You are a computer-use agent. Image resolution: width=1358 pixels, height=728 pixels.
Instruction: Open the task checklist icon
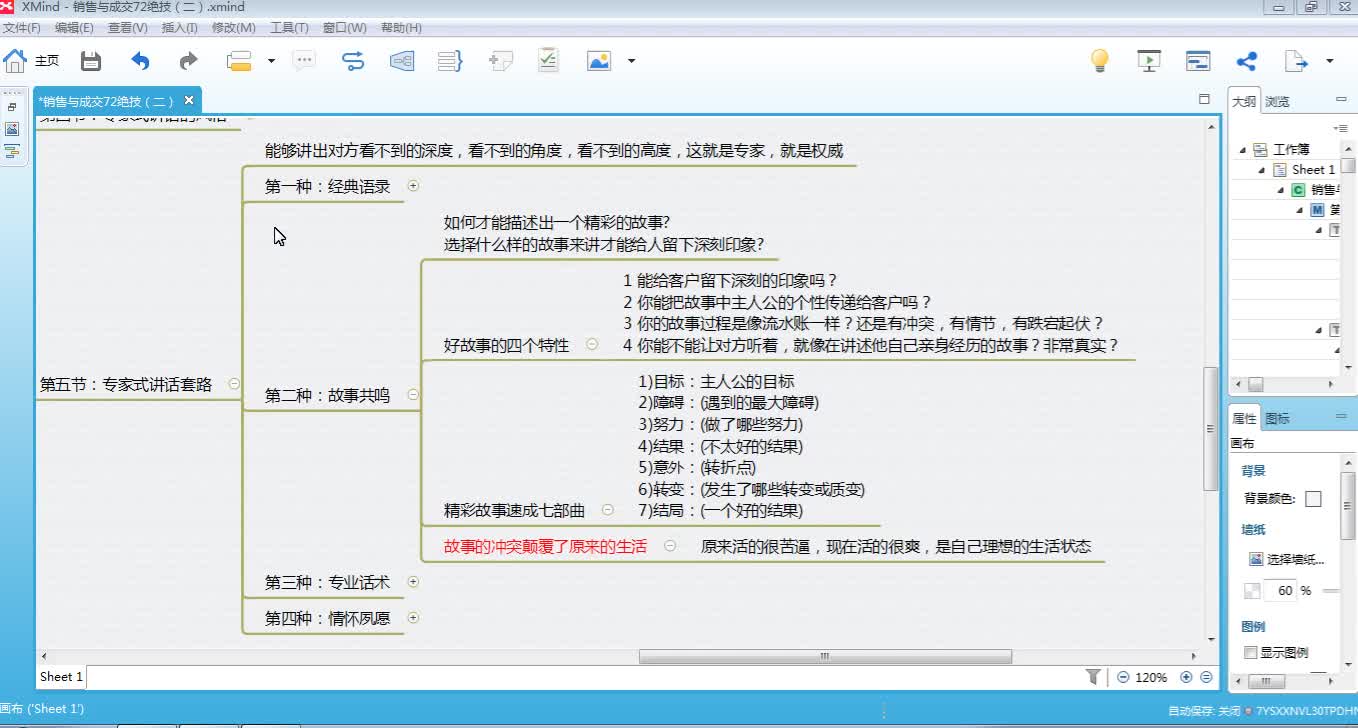click(x=548, y=60)
